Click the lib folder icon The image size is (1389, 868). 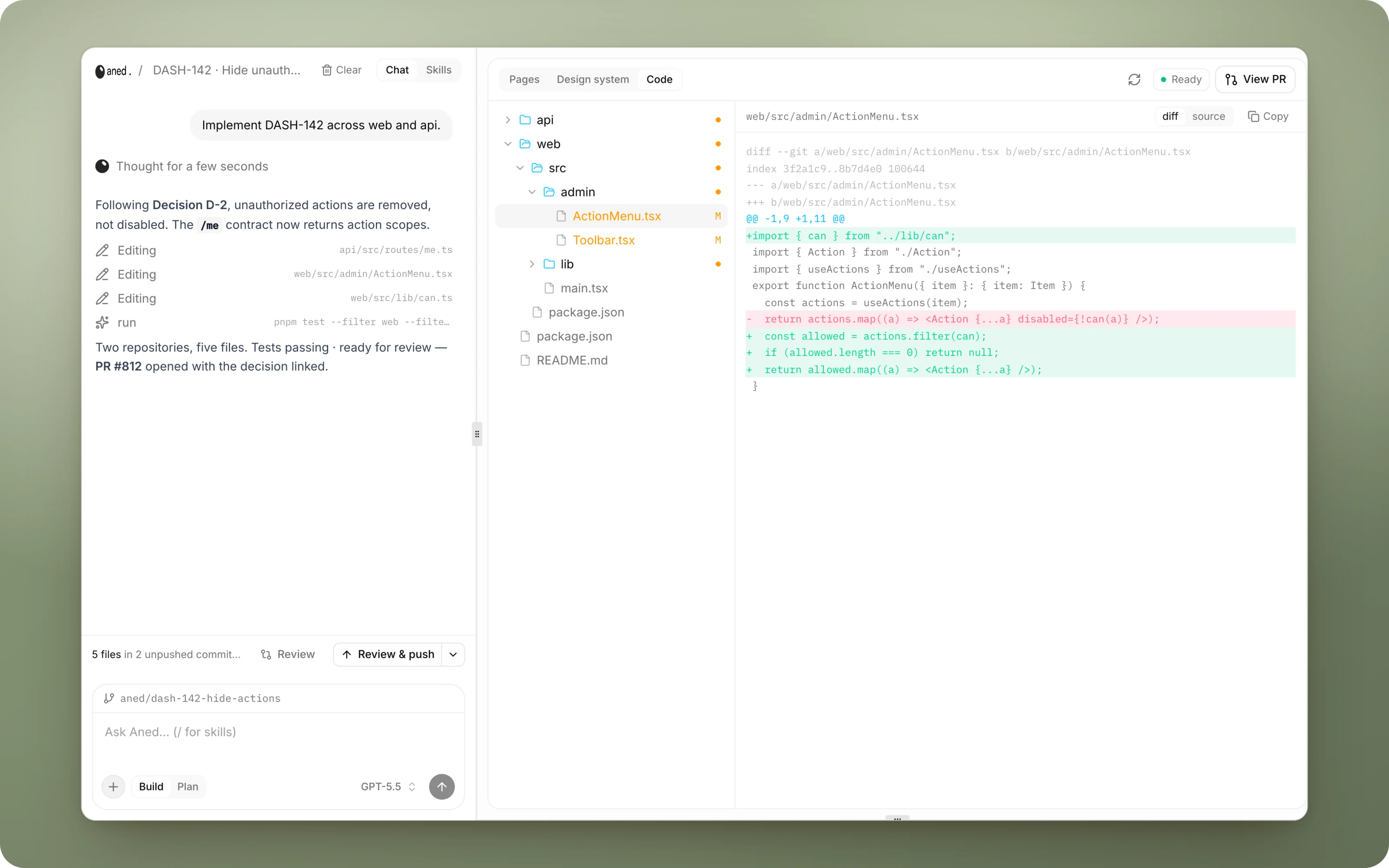(x=549, y=264)
